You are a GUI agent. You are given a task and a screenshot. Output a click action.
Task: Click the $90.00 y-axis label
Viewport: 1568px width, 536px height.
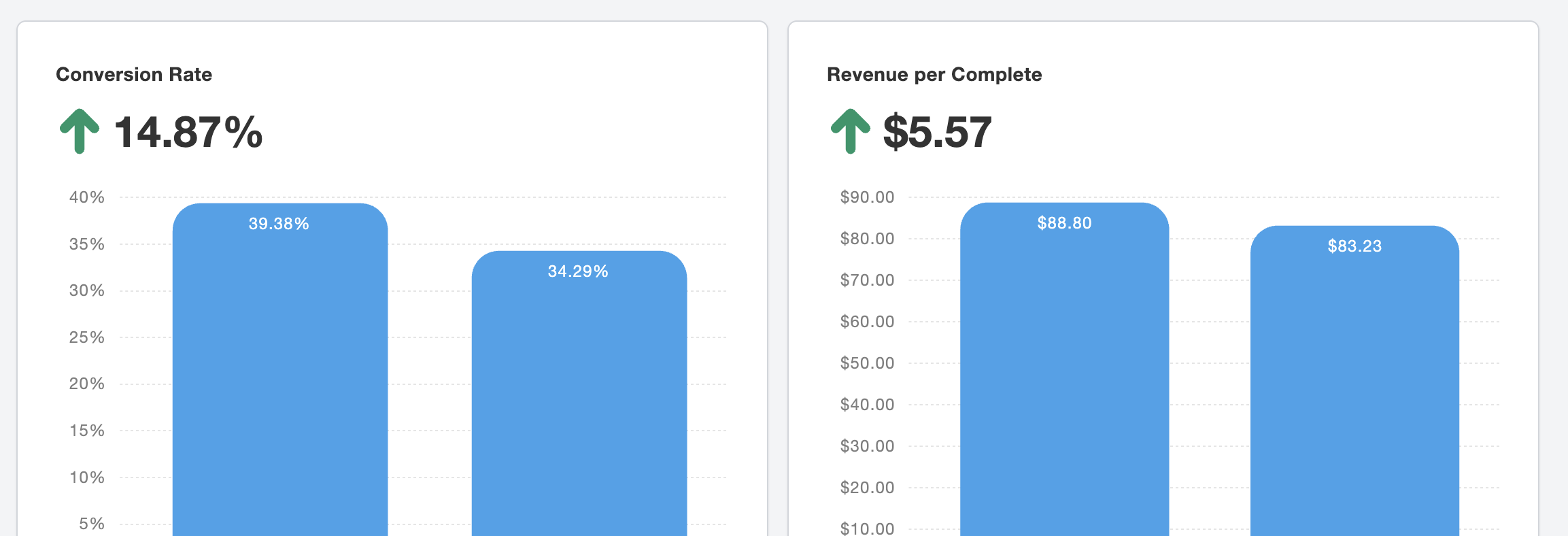tap(867, 197)
